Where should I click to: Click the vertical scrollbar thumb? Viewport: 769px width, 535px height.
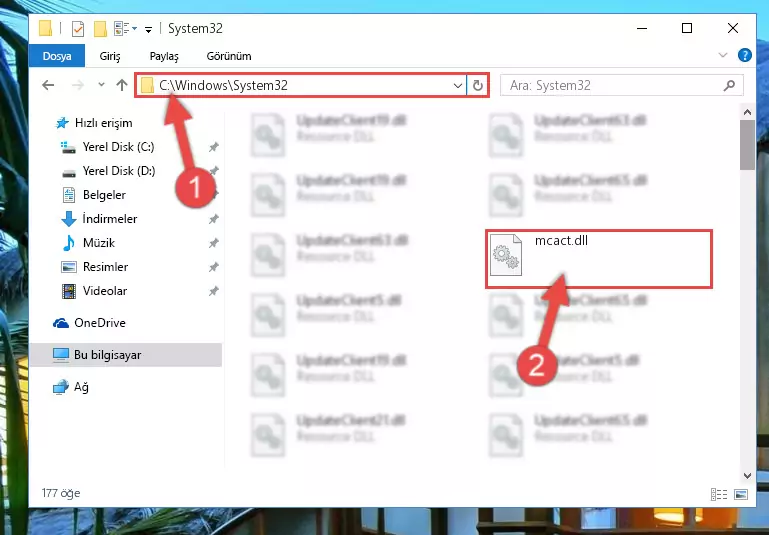point(747,145)
